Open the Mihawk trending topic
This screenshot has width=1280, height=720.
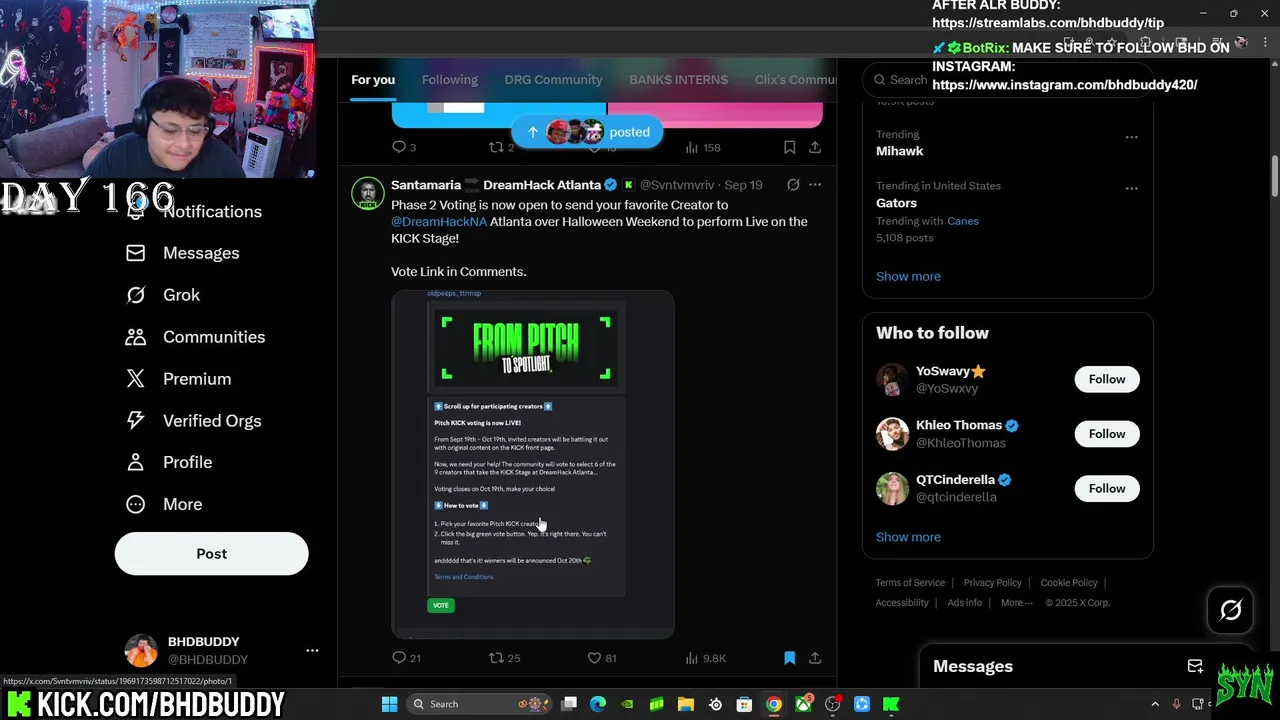(900, 151)
